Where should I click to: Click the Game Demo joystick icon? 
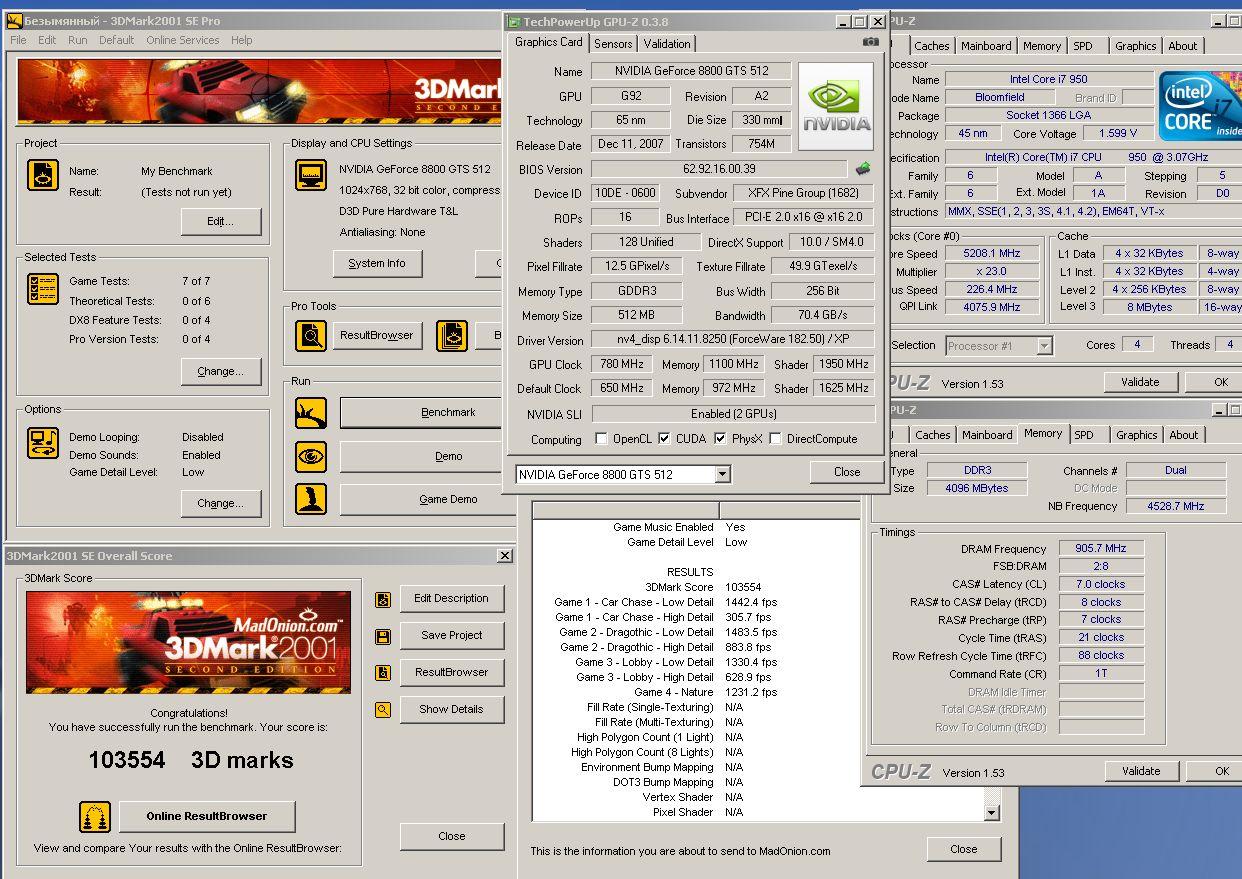coord(311,499)
